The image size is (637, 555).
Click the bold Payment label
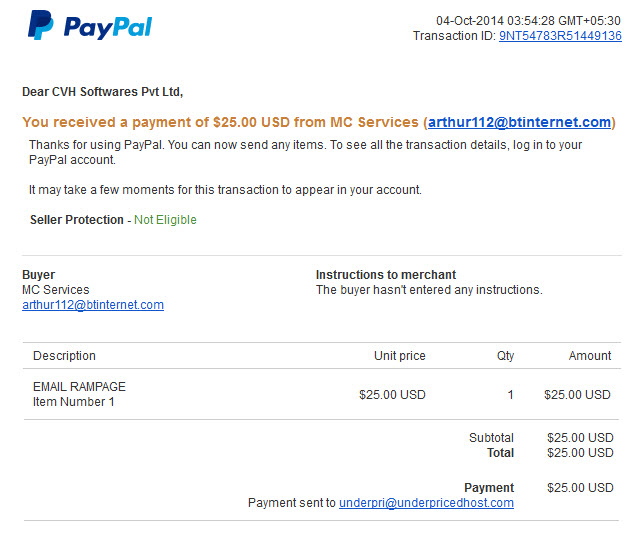click(x=489, y=488)
